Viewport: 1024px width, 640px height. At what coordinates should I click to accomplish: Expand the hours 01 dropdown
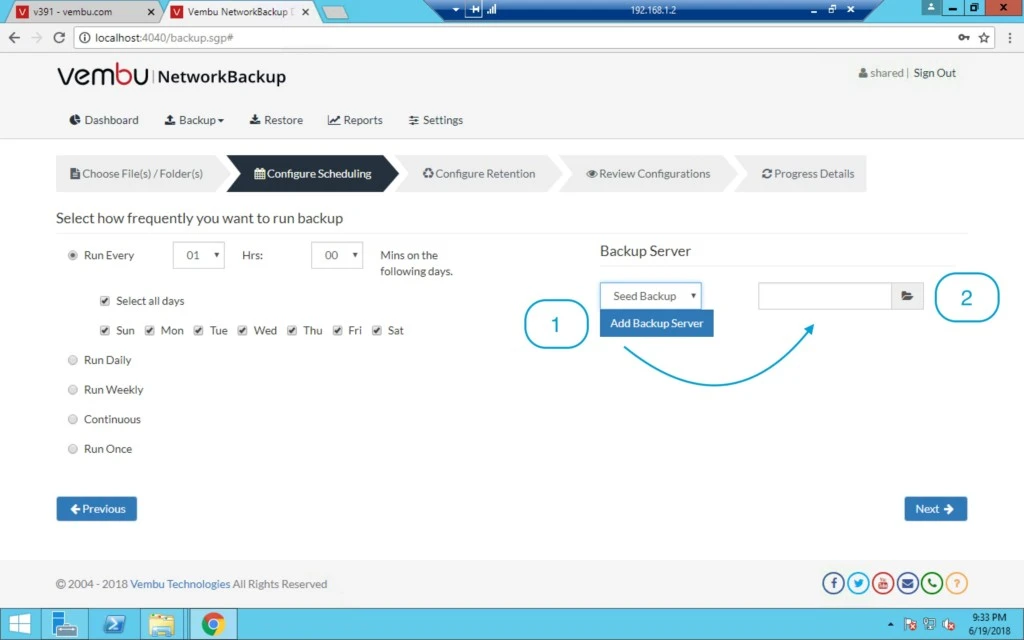click(x=199, y=255)
